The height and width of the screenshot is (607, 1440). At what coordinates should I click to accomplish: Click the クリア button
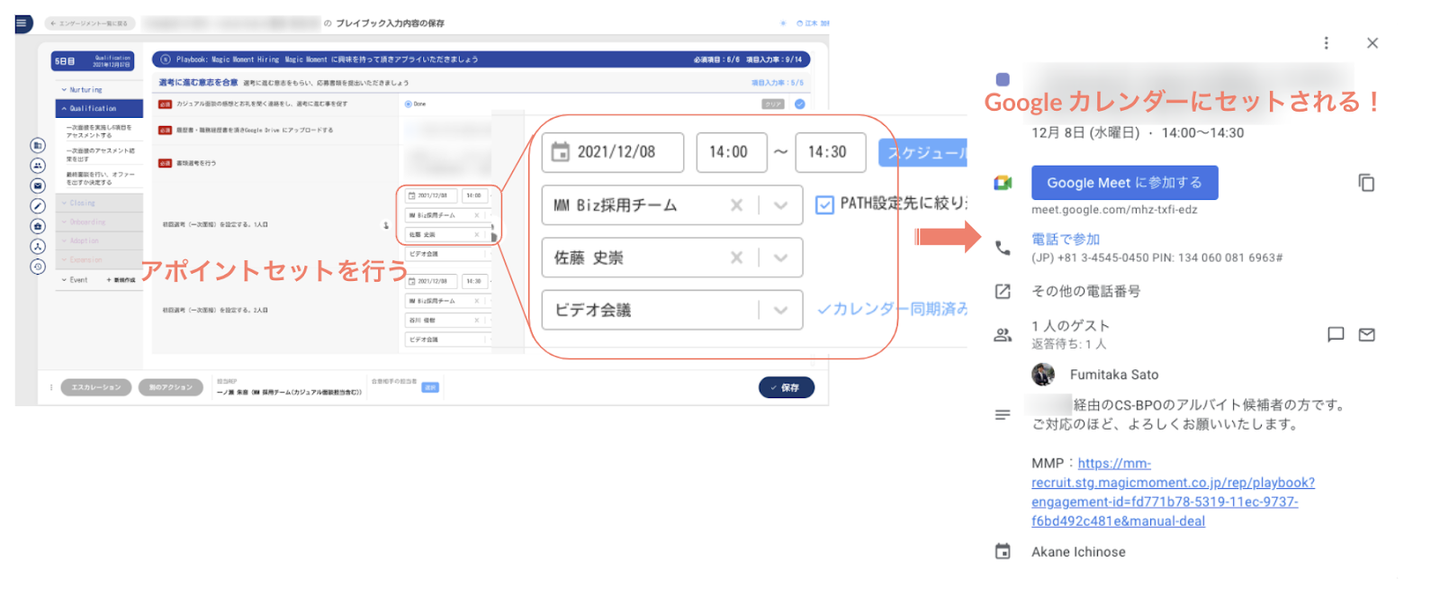coord(772,104)
